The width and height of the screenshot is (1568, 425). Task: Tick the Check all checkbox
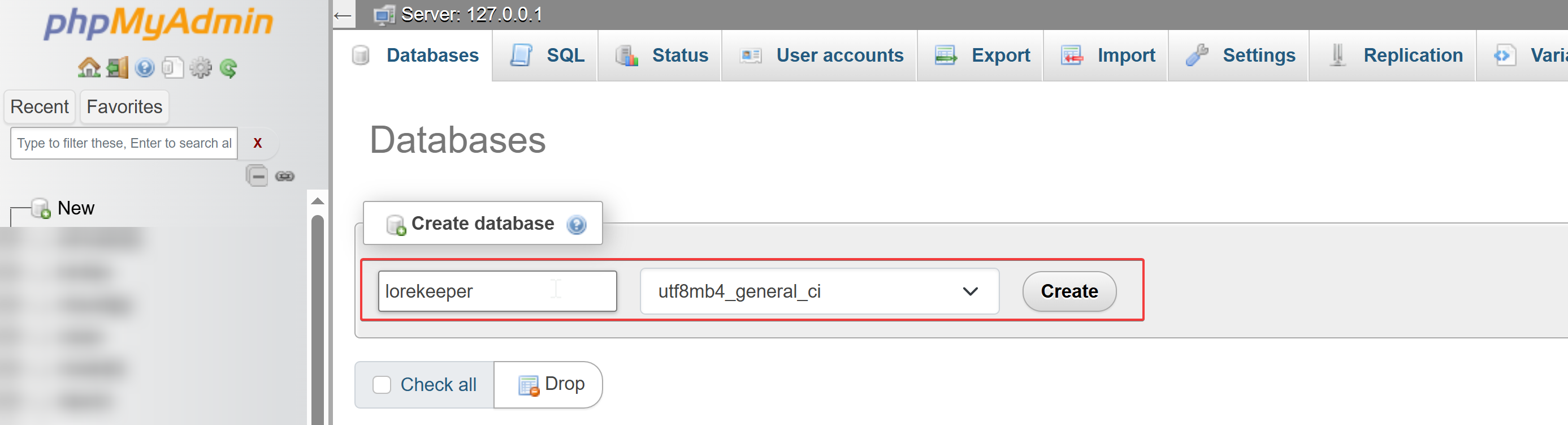pyautogui.click(x=382, y=385)
